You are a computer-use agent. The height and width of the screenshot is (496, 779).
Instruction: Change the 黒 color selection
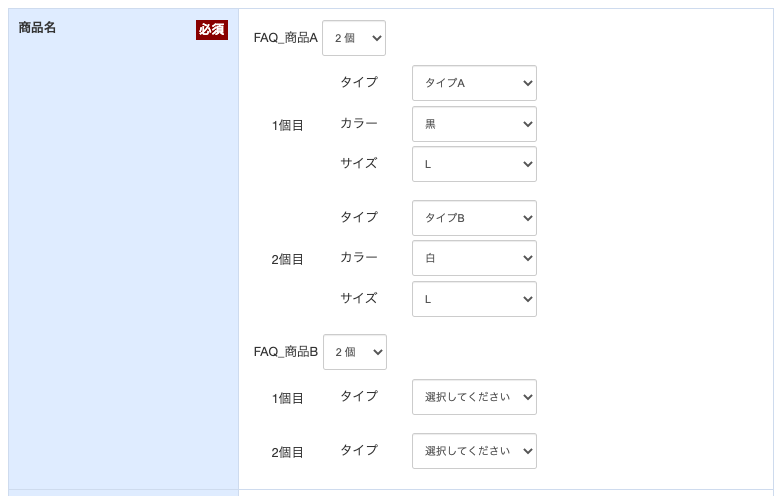pos(474,124)
